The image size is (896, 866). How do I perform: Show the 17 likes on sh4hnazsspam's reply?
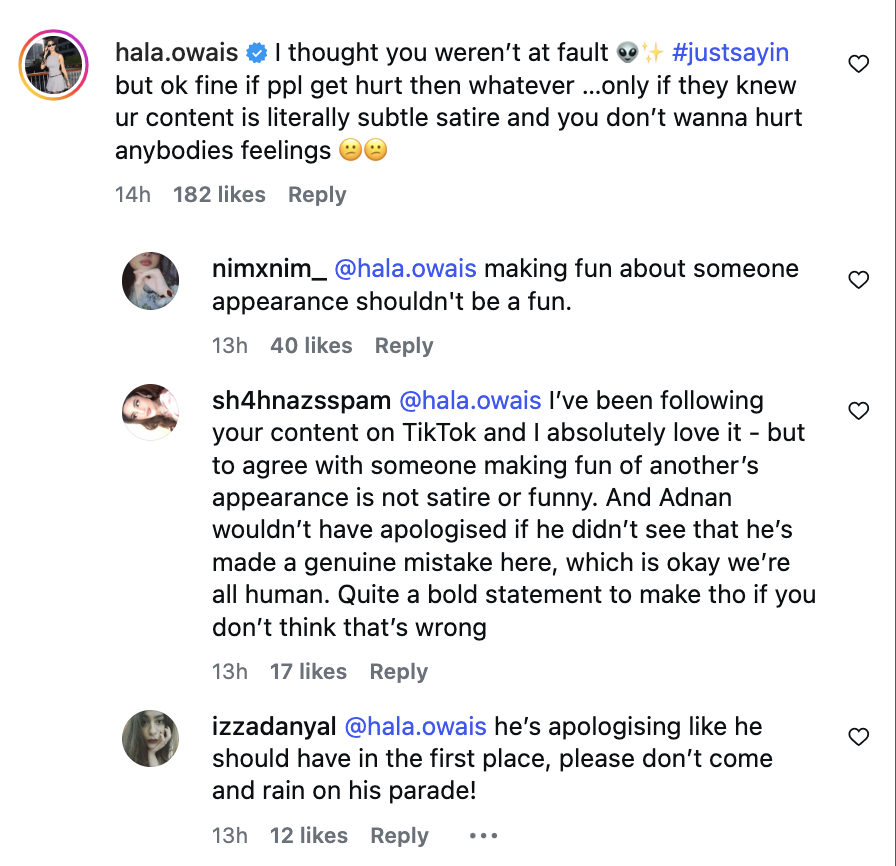pos(308,672)
